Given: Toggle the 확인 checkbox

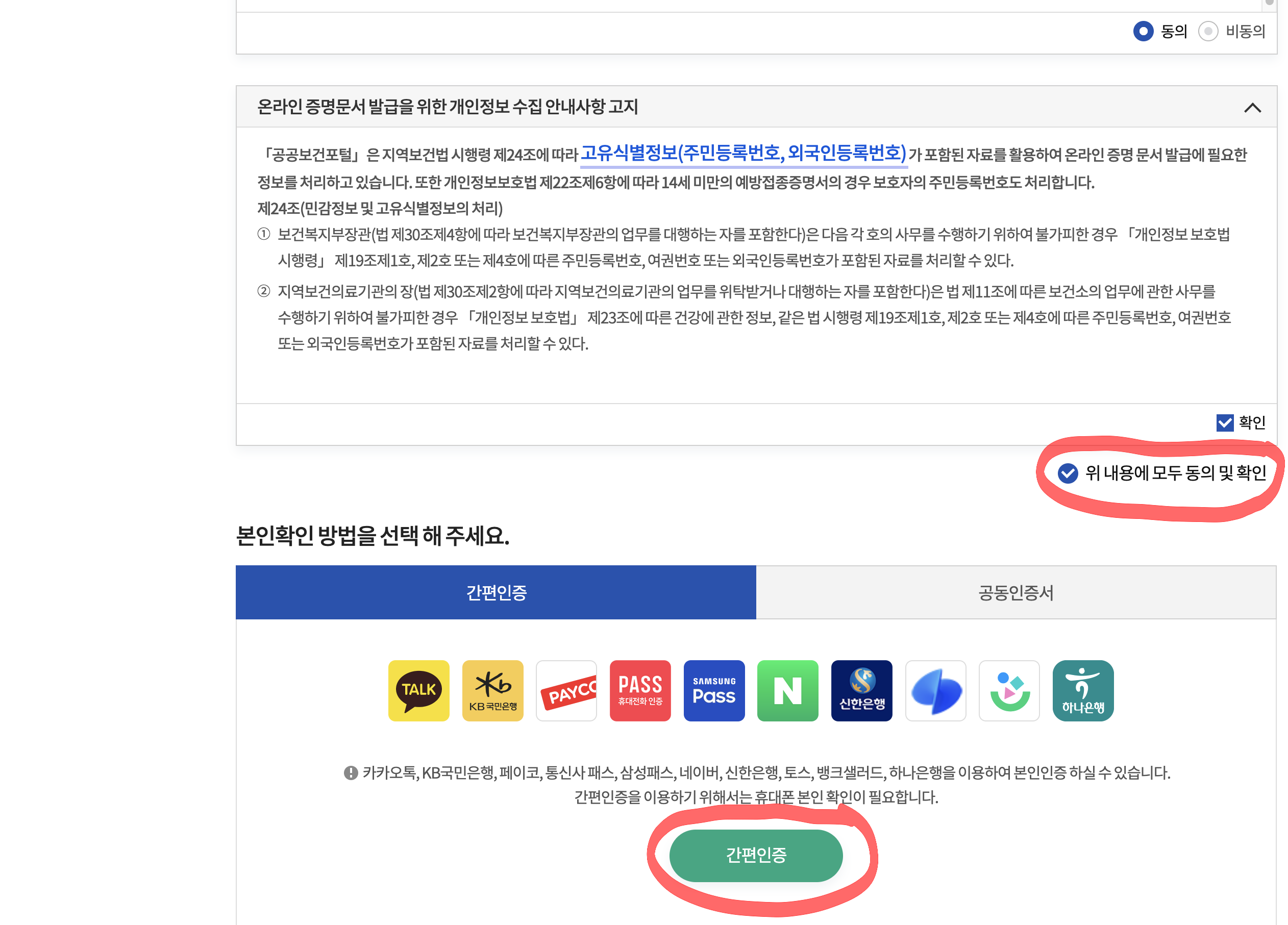Looking at the screenshot, I should (1224, 422).
